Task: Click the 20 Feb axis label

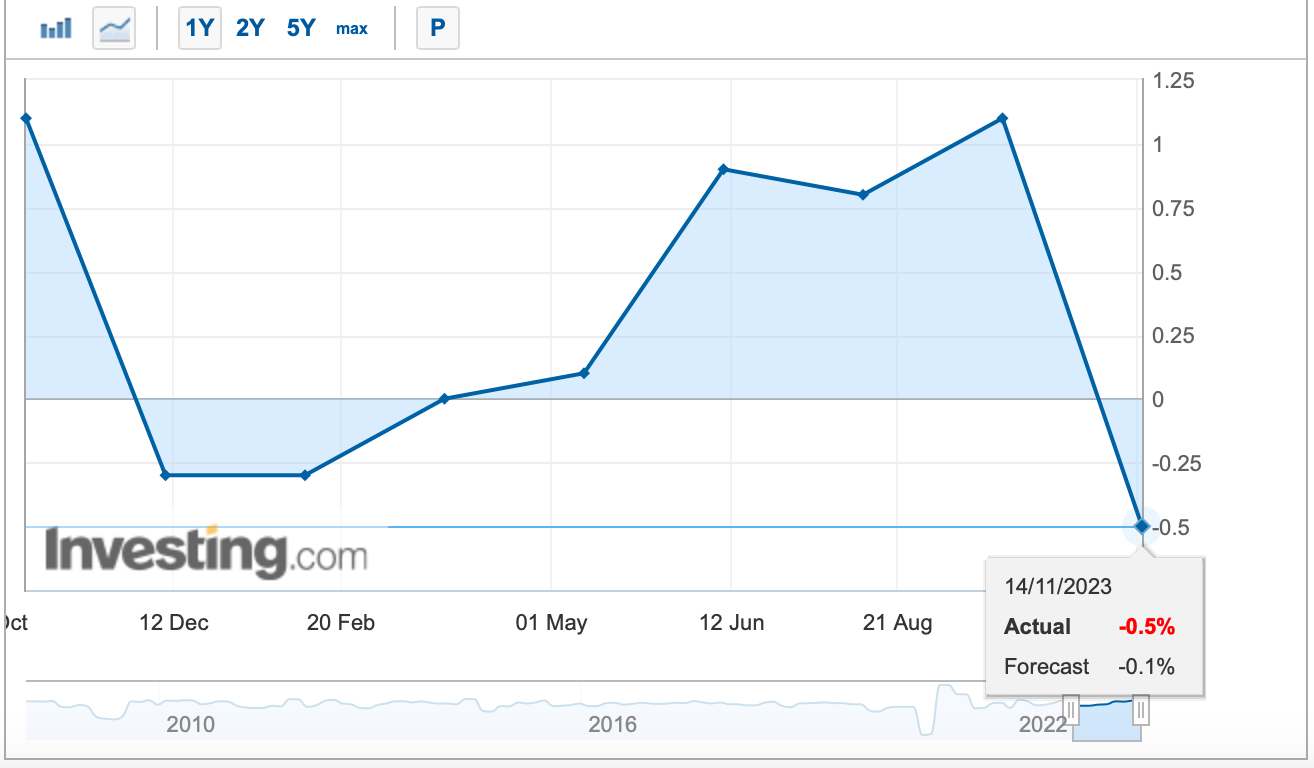Action: point(341,622)
